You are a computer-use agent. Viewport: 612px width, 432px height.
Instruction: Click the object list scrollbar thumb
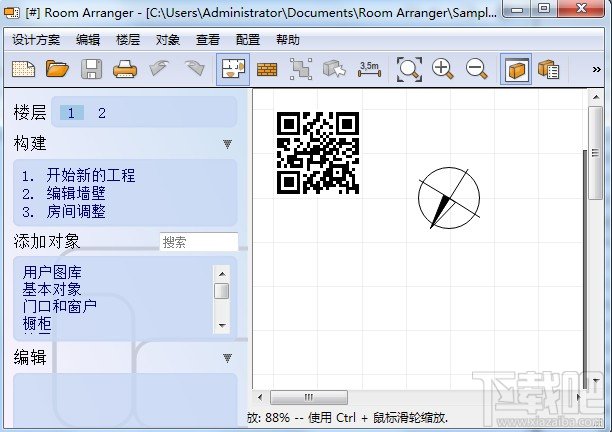point(222,291)
